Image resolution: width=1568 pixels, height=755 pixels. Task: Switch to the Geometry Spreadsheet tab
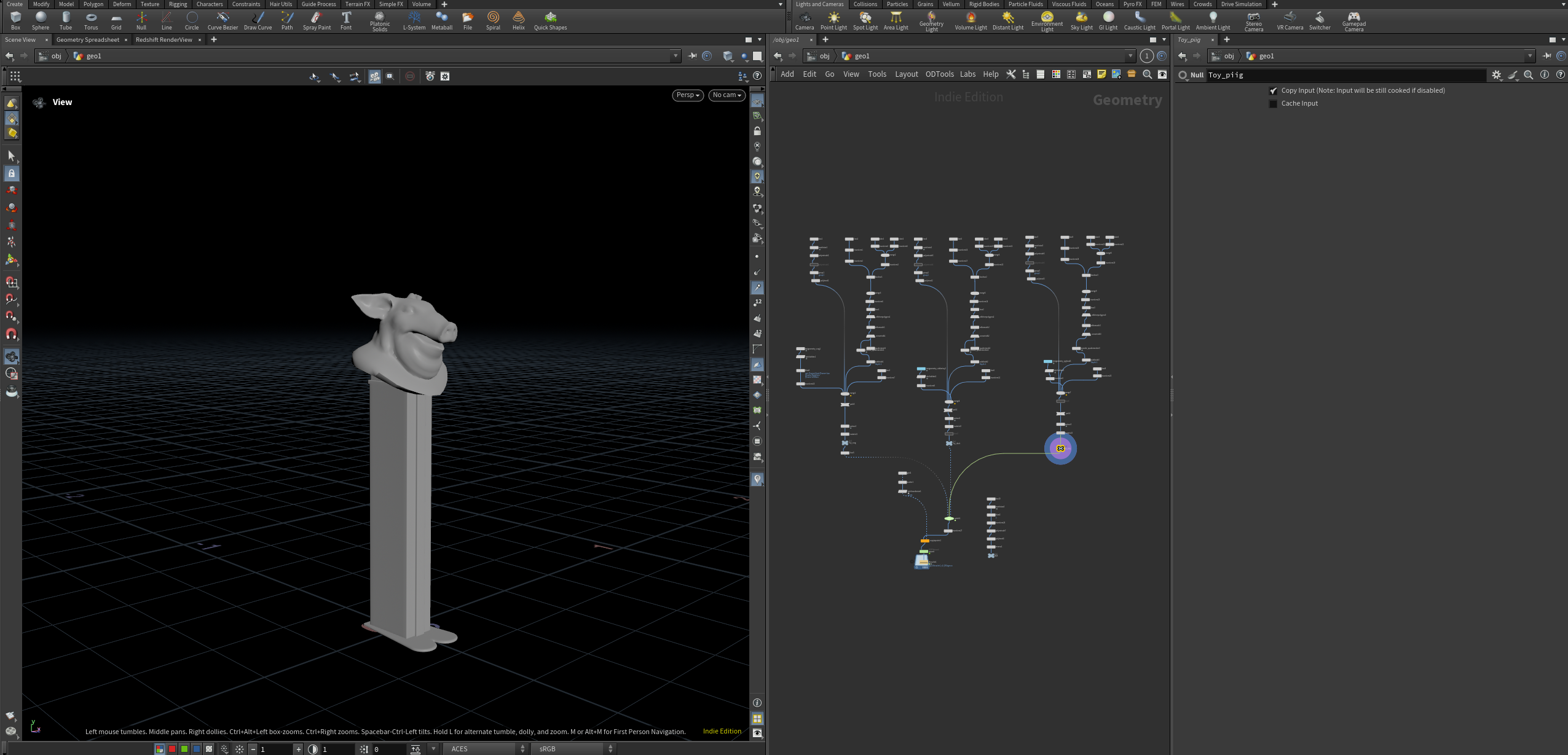88,40
